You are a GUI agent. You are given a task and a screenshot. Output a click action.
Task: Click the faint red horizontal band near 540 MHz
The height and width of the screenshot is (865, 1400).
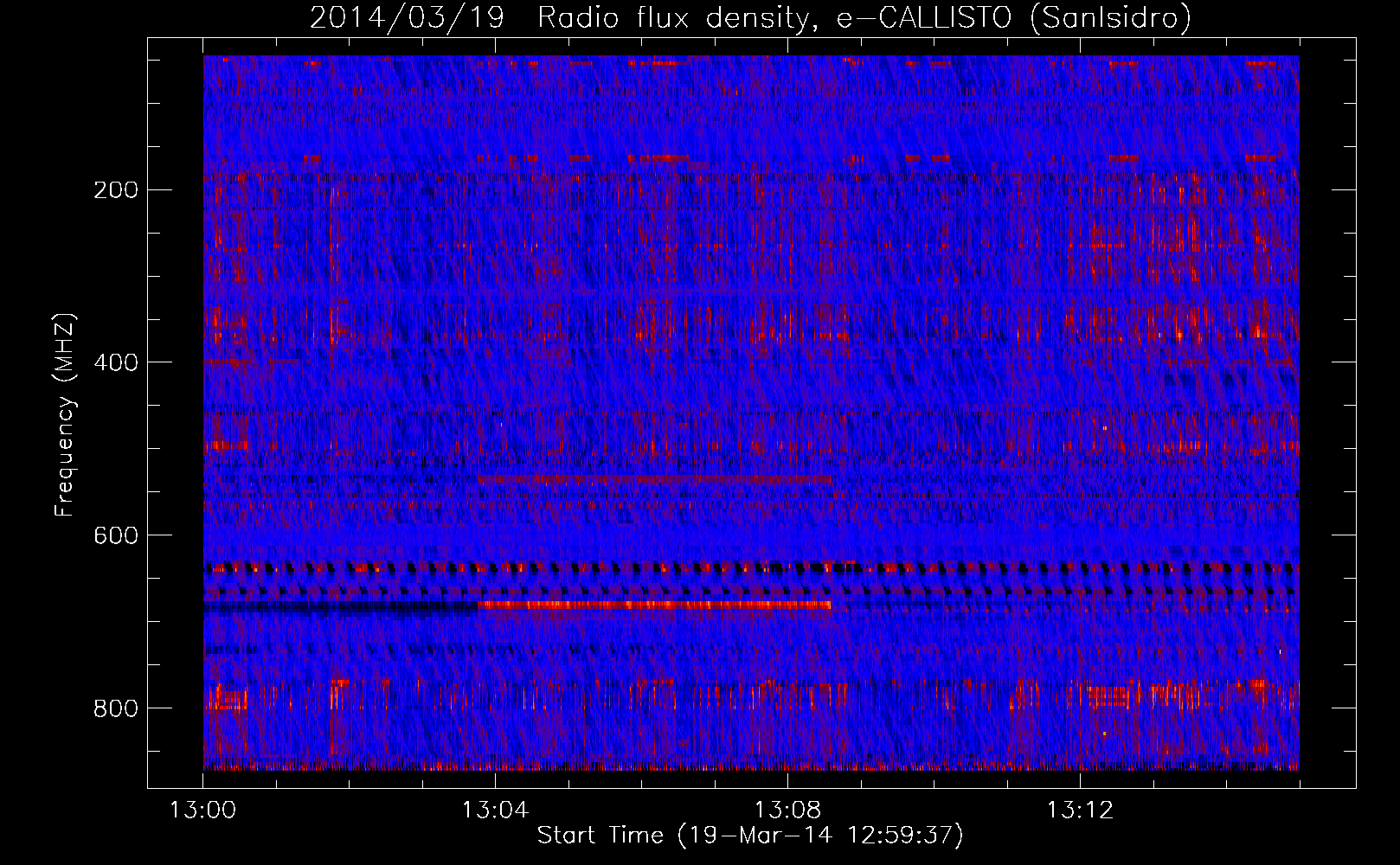[x=654, y=479]
